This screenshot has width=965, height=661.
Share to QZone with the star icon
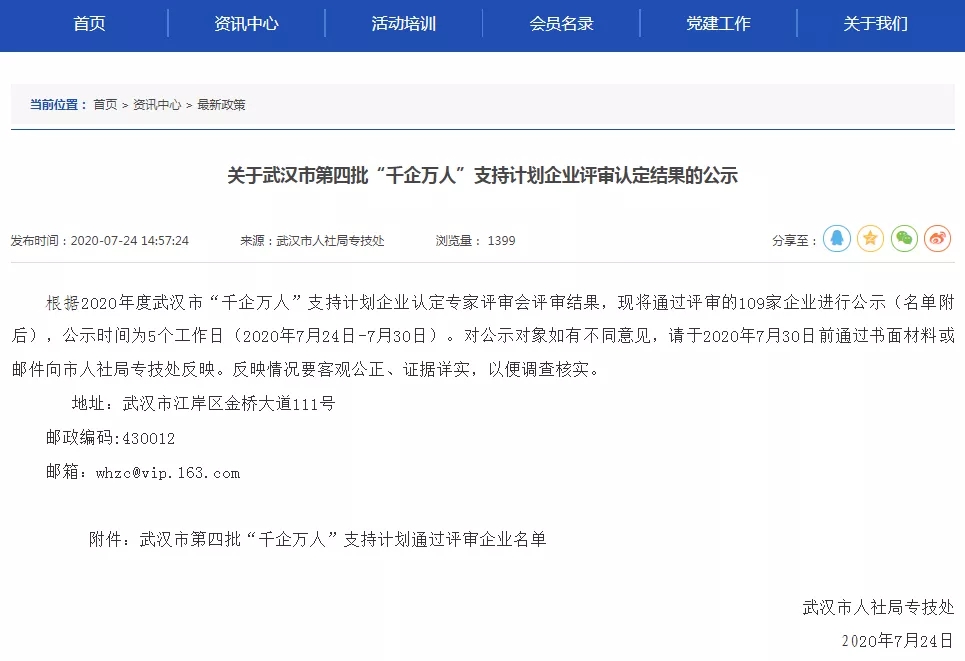871,238
